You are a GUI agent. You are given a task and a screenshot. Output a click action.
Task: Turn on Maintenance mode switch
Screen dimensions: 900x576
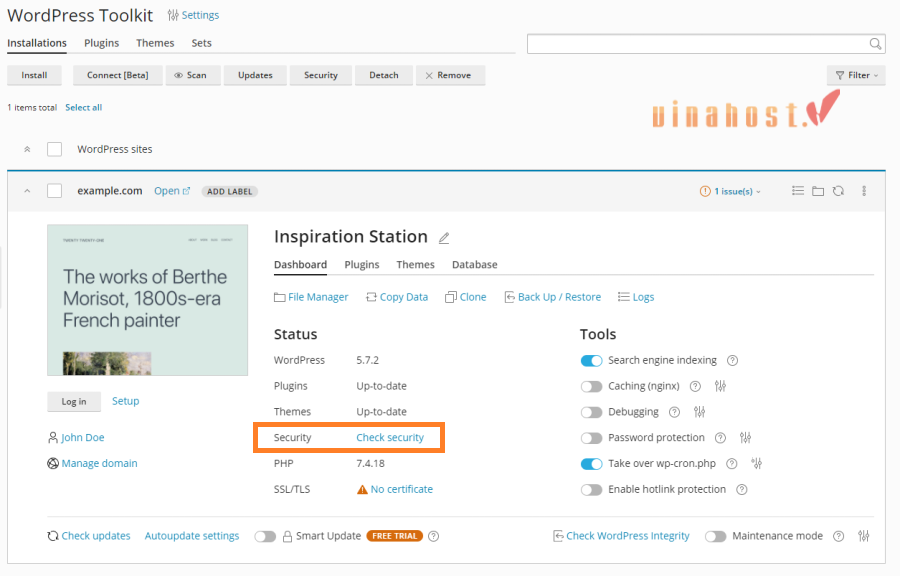pos(716,536)
